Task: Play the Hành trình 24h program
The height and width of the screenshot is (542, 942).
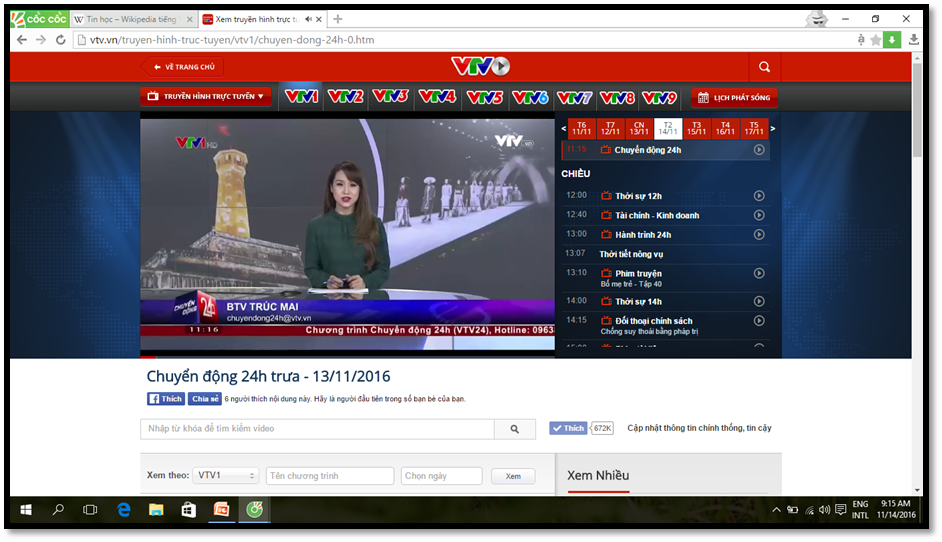Action: pyautogui.click(x=759, y=234)
